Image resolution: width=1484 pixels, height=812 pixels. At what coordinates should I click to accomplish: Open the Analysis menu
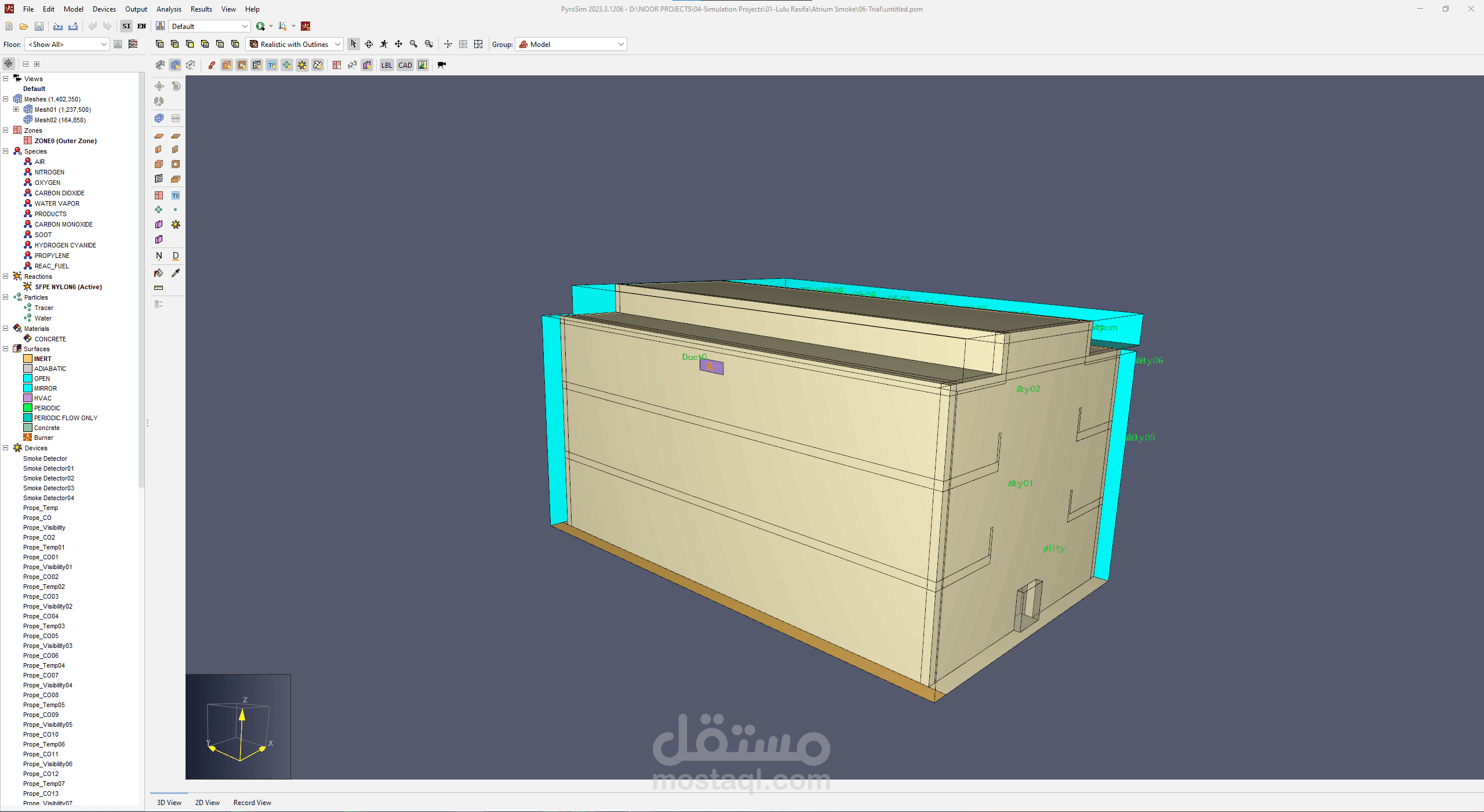tap(169, 9)
